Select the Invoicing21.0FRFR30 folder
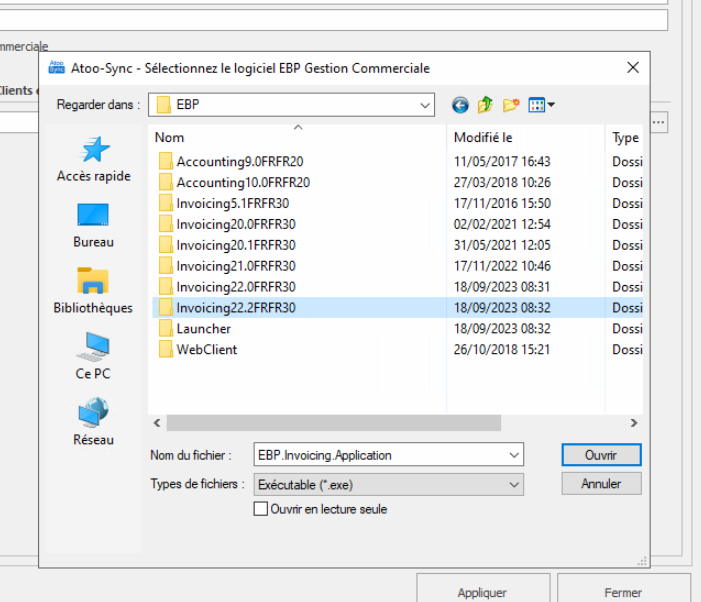This screenshot has width=701, height=602. 227,266
